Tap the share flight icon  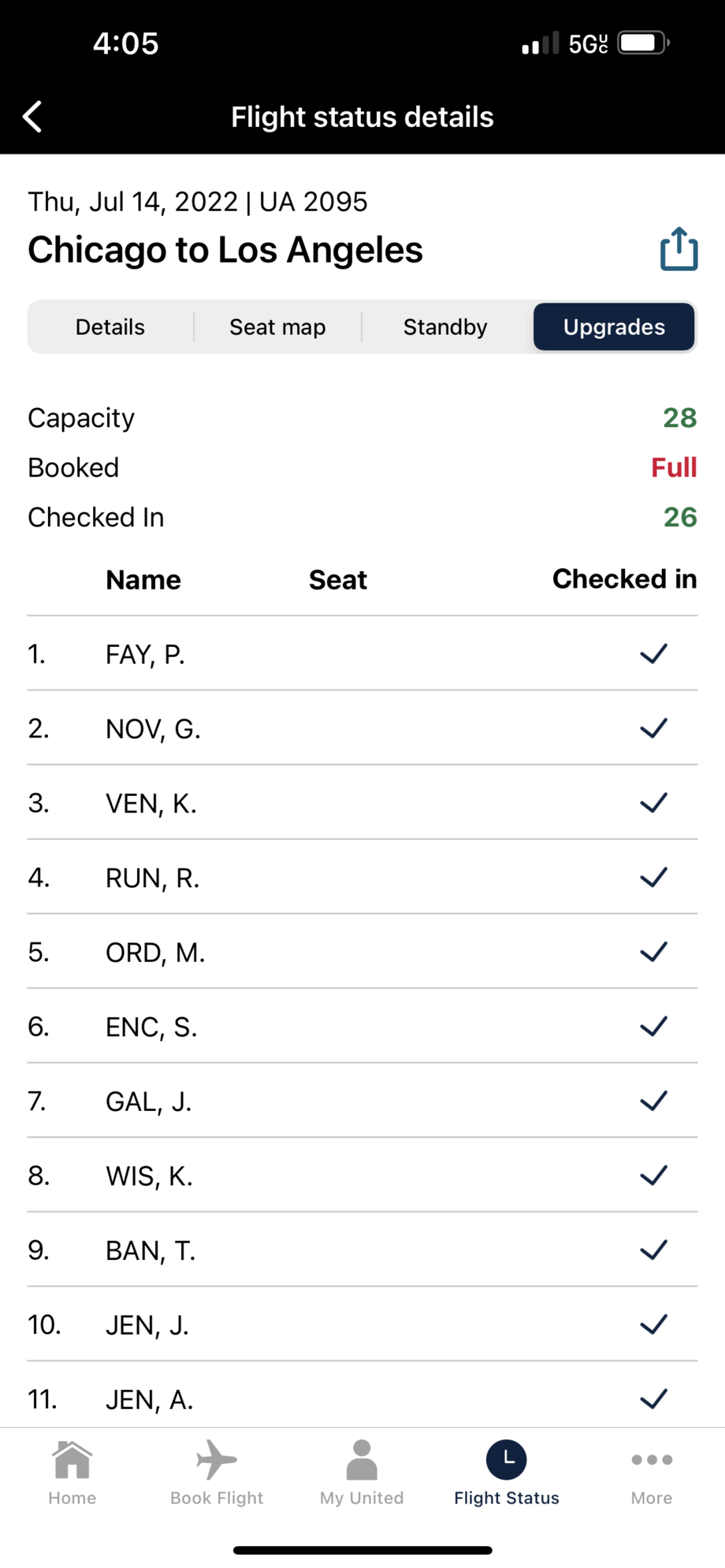point(679,250)
